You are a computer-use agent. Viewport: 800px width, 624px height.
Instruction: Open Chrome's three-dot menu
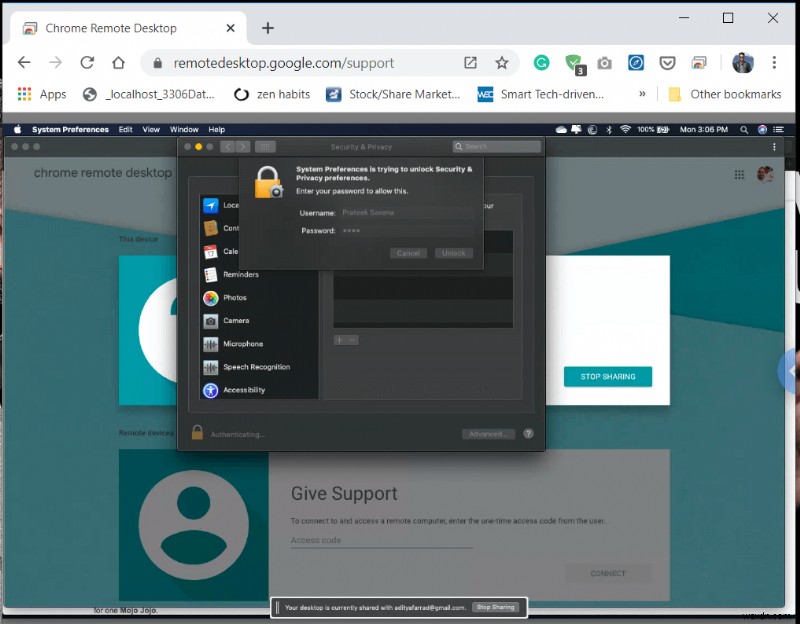pos(775,62)
